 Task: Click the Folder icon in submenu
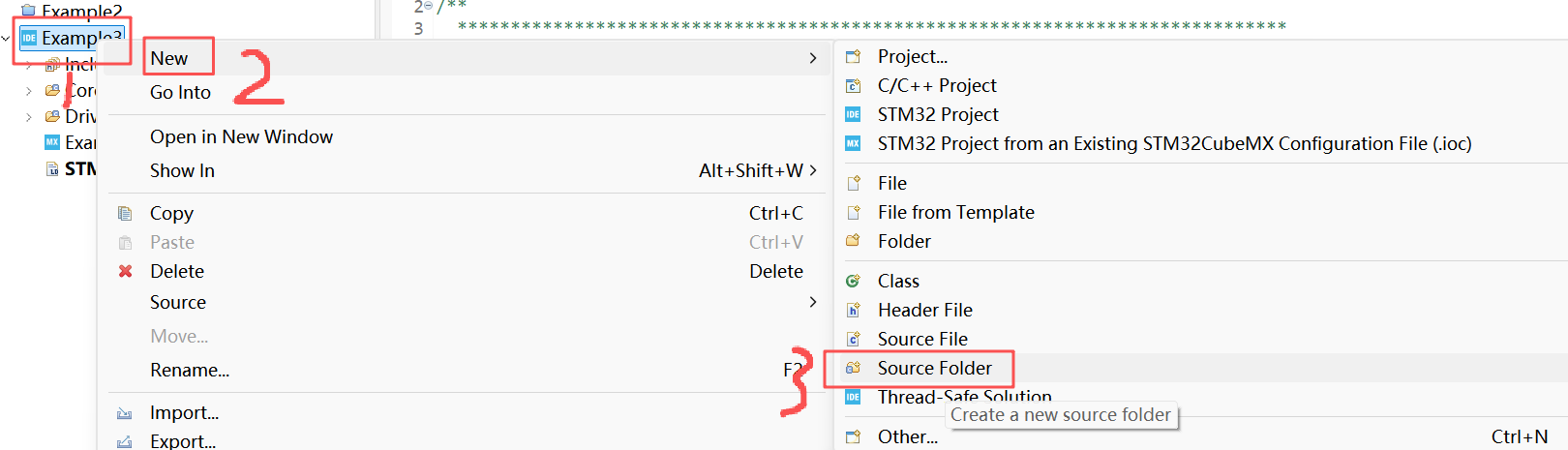tap(853, 240)
